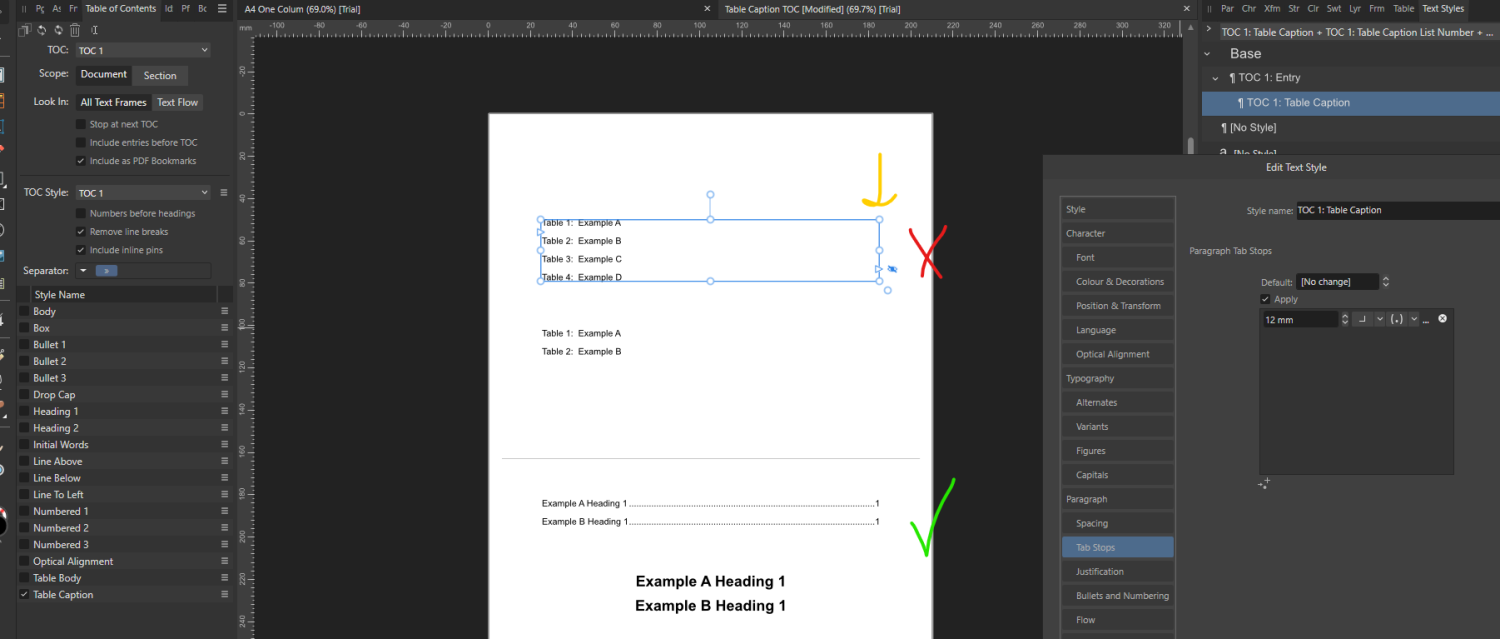The height and width of the screenshot is (639, 1500).
Task: Uncheck Apply under Paragraph Tab Stops
Action: (1265, 298)
